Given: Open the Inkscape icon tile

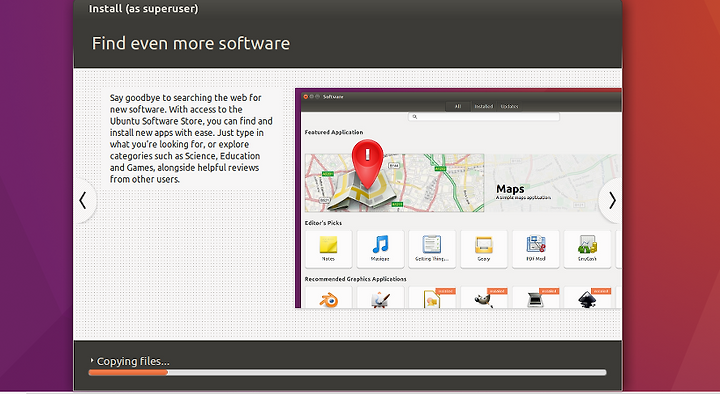Looking at the screenshot, I should (587, 298).
